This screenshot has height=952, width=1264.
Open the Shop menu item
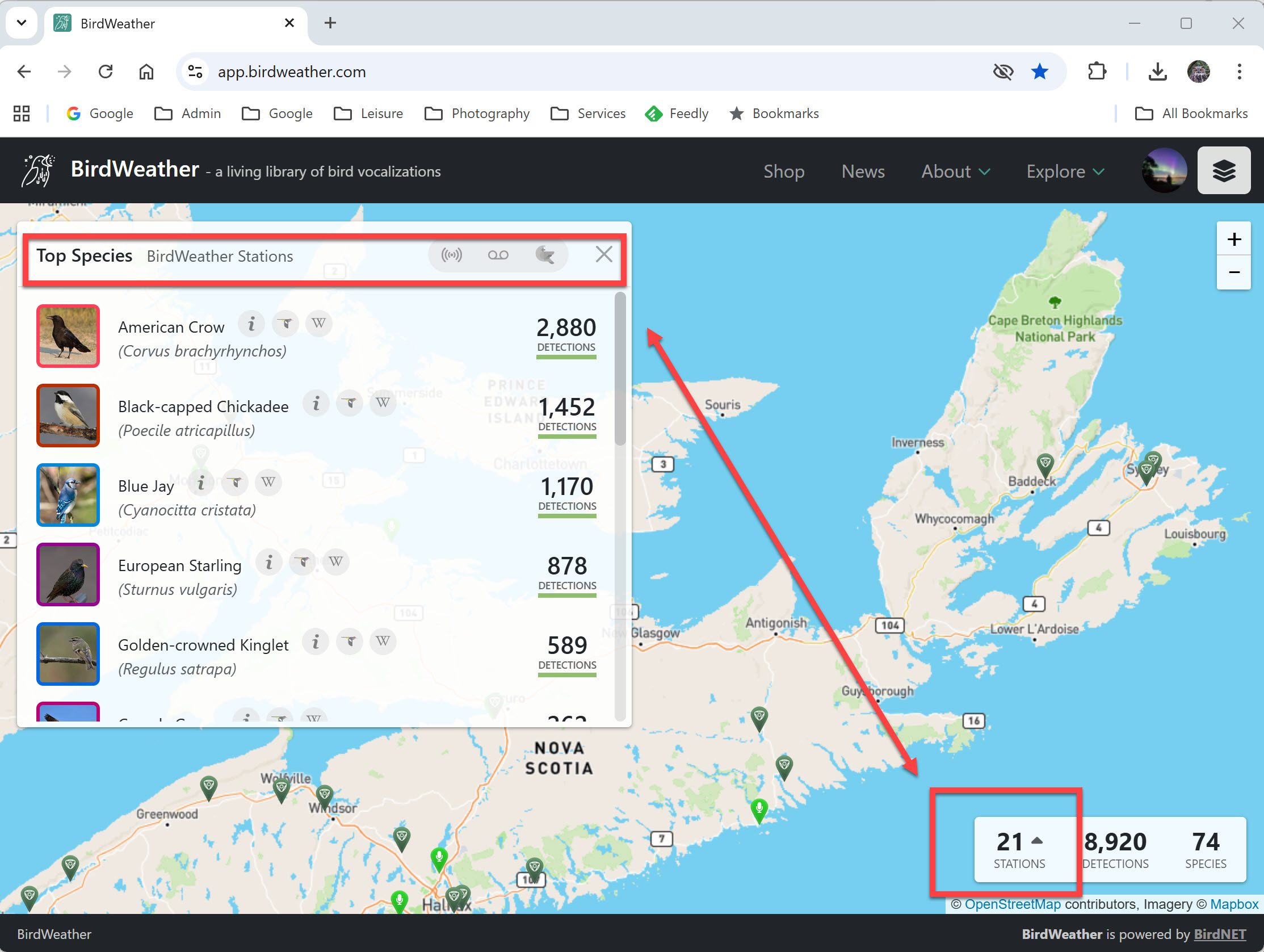783,171
